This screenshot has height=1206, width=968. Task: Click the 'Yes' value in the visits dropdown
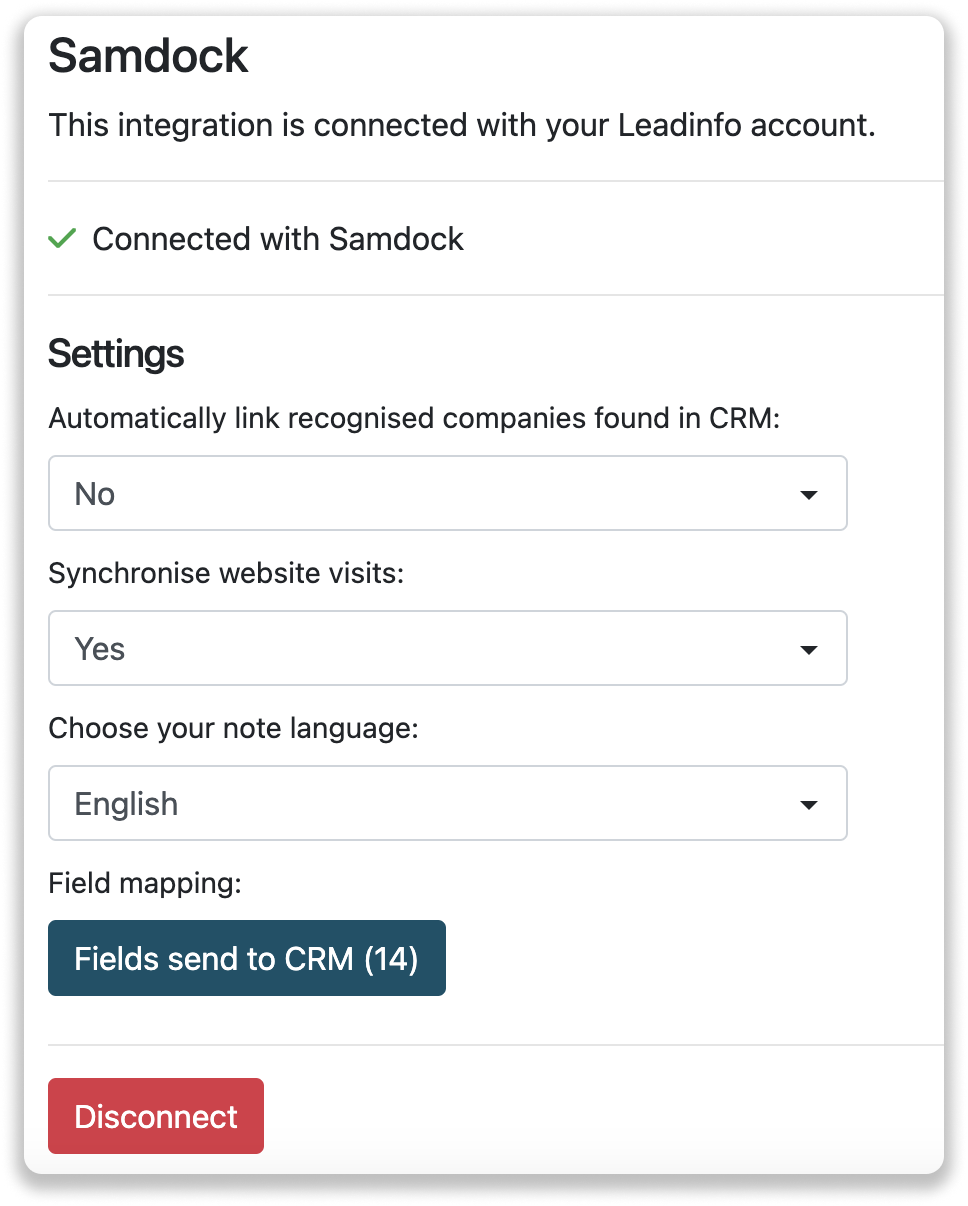(98, 648)
